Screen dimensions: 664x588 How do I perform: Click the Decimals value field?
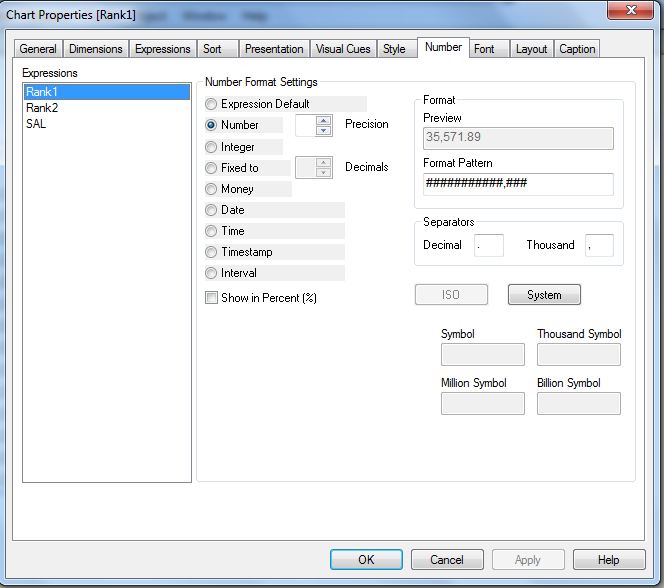pyautogui.click(x=306, y=168)
